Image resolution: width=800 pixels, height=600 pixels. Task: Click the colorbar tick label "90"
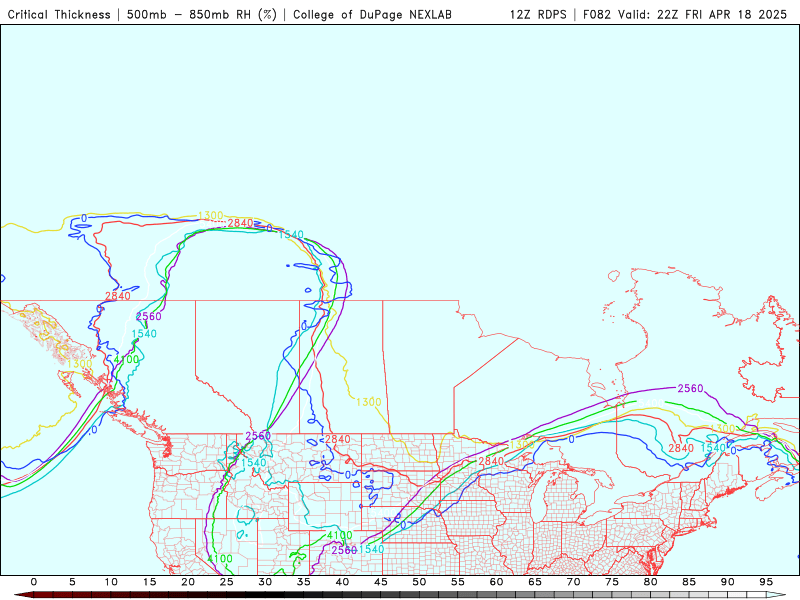point(728,582)
